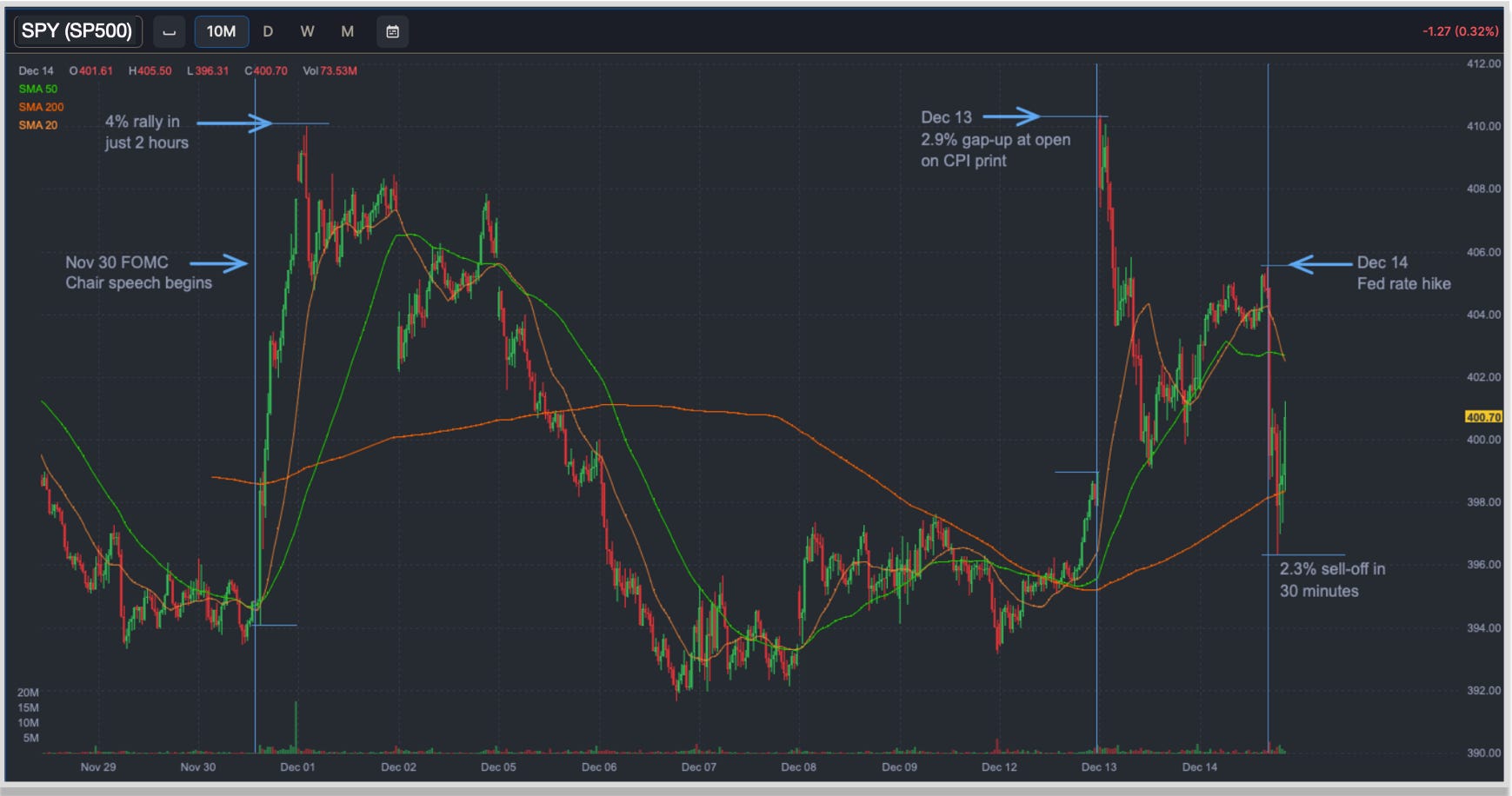Click the 5M volume axis label
1512x796 pixels.
click(30, 739)
